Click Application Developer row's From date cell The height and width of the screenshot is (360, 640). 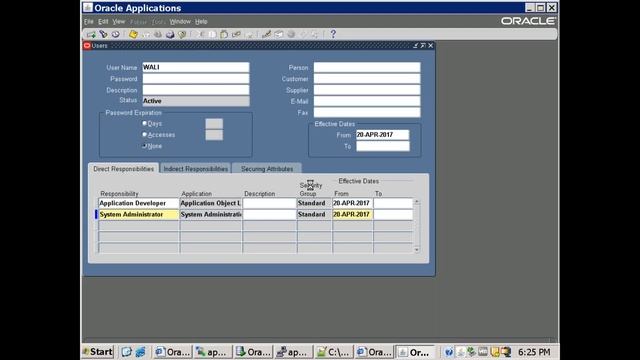pos(352,203)
